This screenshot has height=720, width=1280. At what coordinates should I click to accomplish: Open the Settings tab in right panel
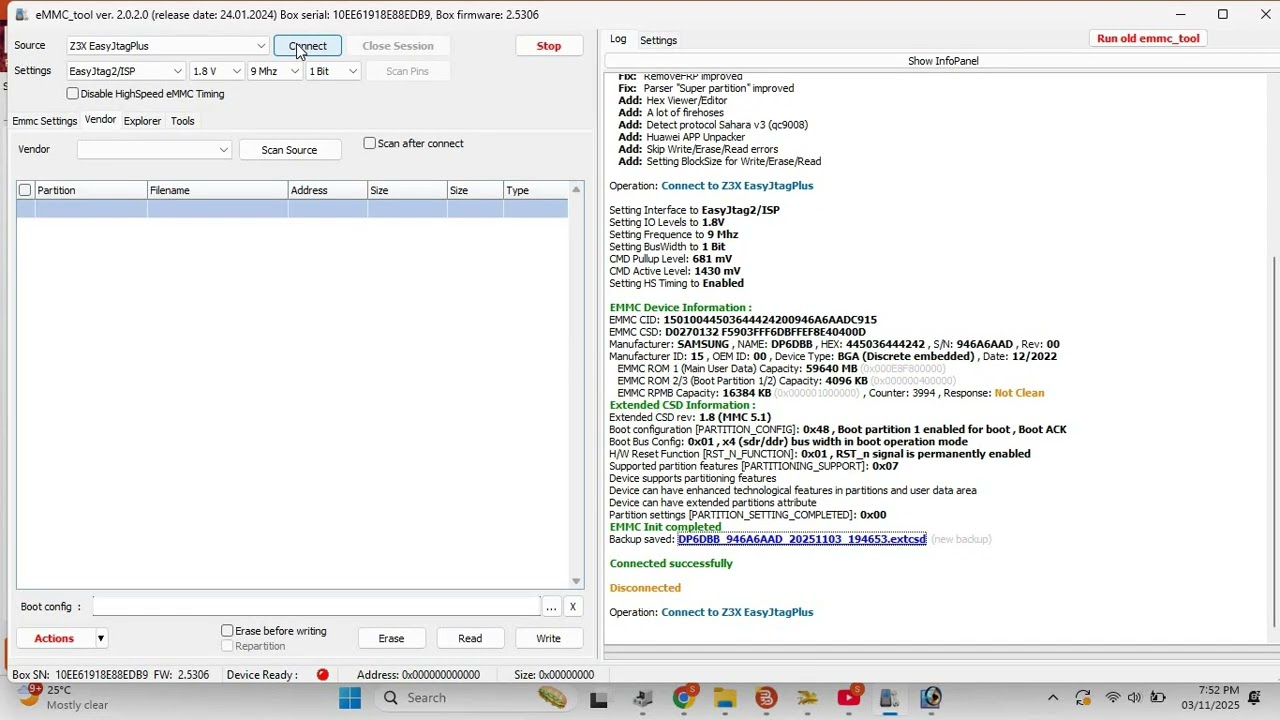pyautogui.click(x=658, y=40)
